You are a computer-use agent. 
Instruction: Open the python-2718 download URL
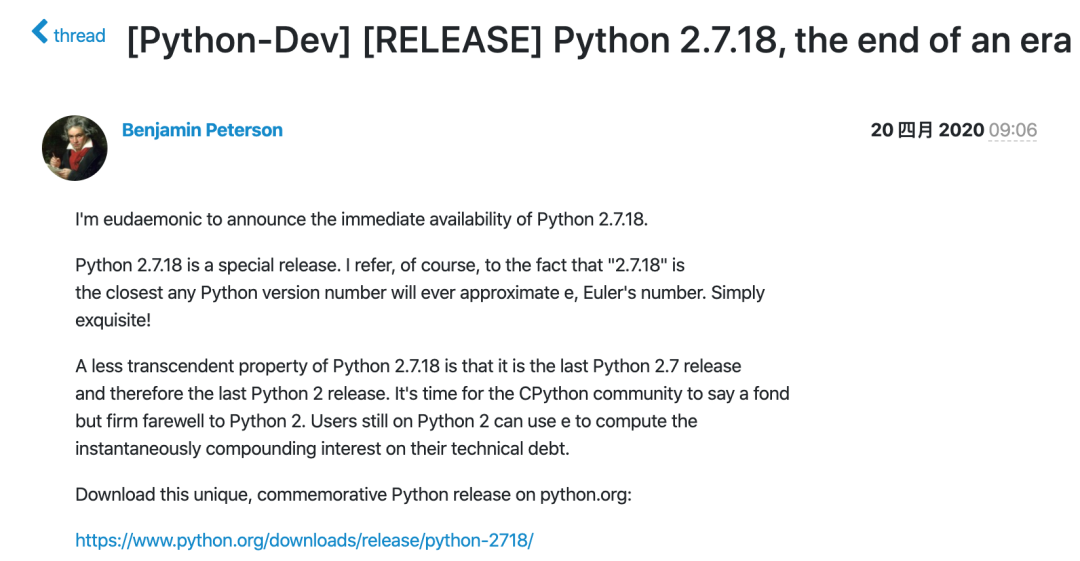tap(304, 540)
